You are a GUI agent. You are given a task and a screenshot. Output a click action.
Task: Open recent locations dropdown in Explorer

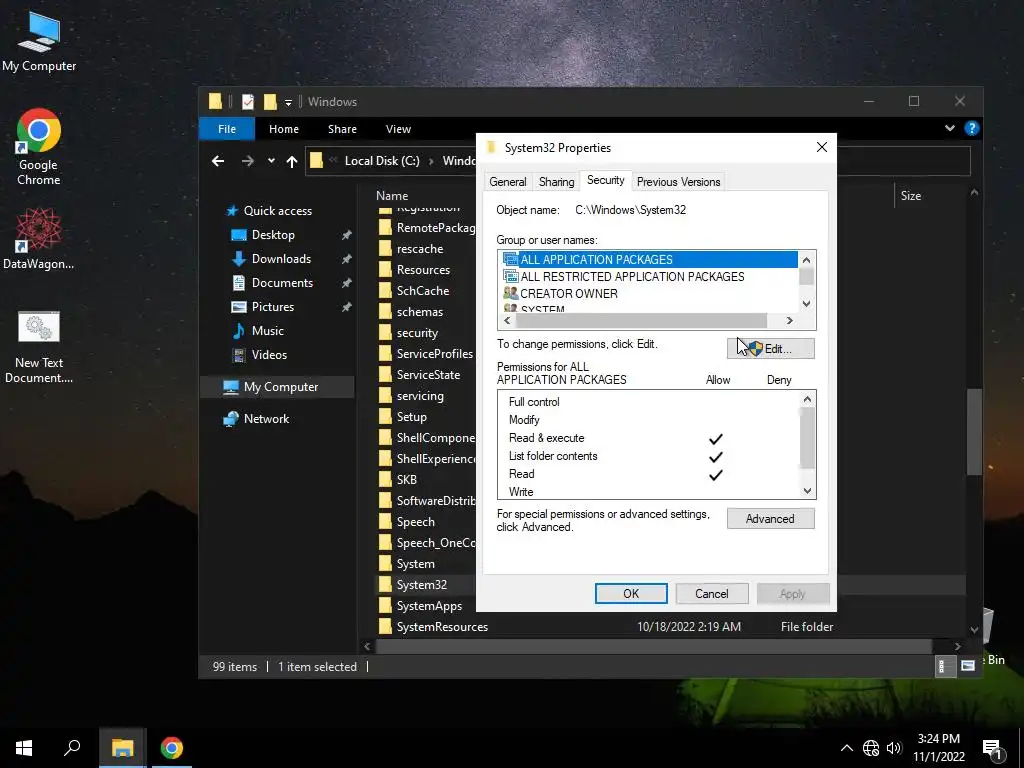(271, 161)
